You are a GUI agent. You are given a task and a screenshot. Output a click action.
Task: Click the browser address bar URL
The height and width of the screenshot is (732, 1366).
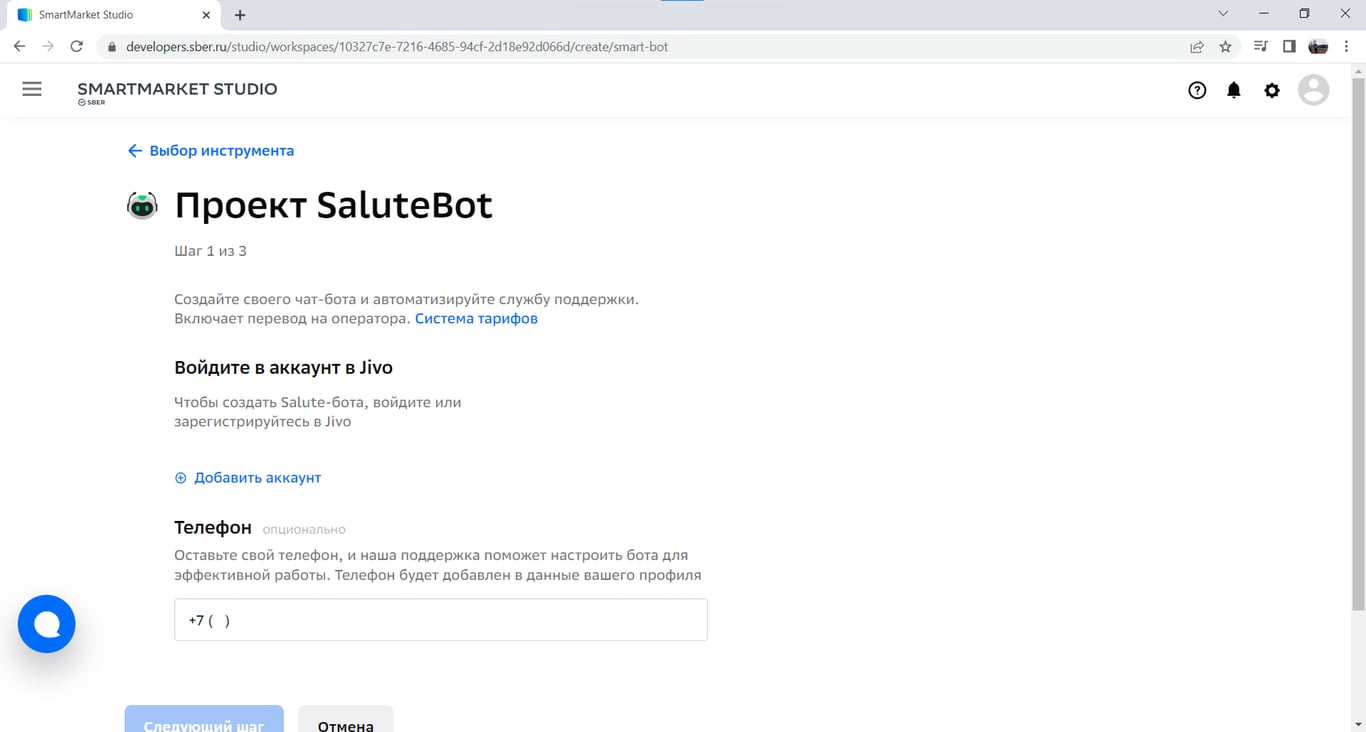pos(397,46)
